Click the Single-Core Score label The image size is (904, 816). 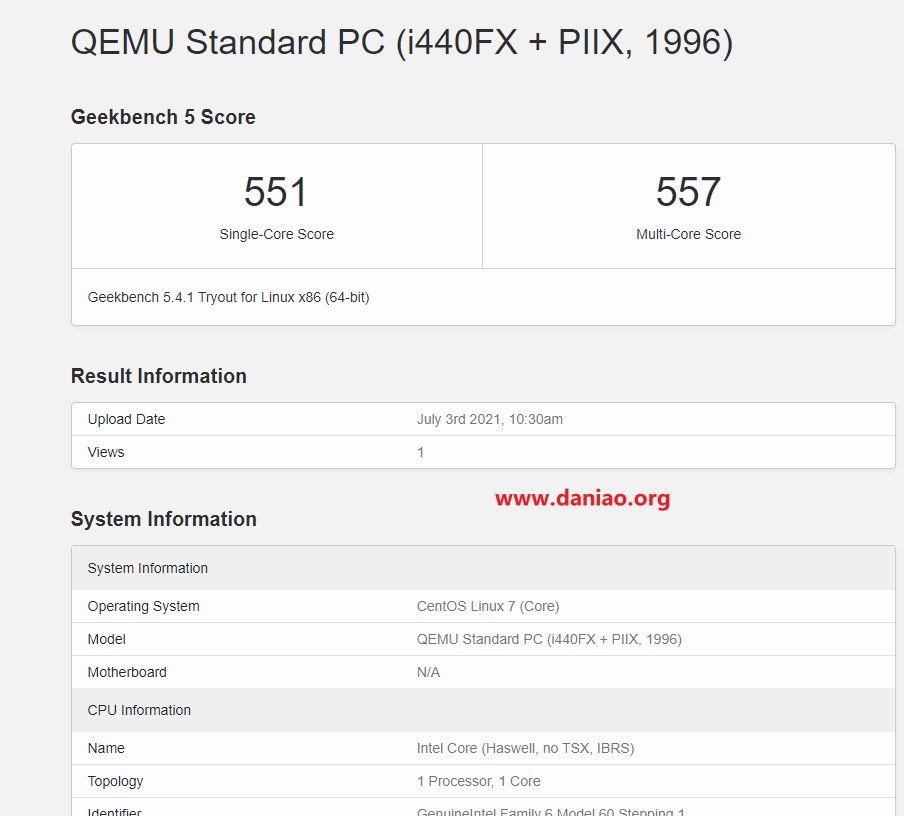coord(277,234)
